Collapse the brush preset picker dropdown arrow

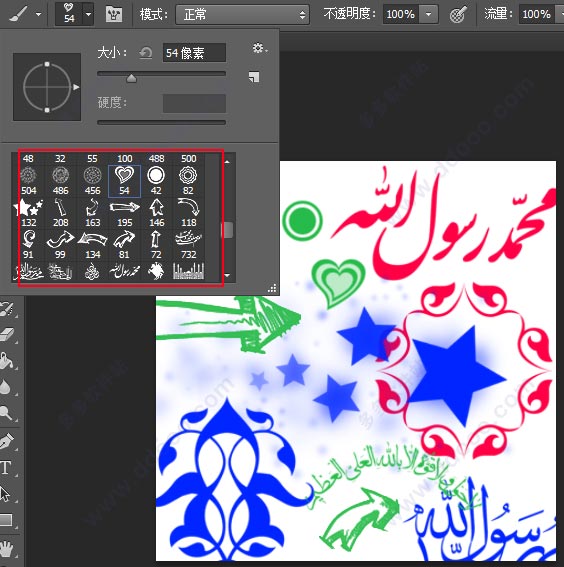(x=88, y=14)
